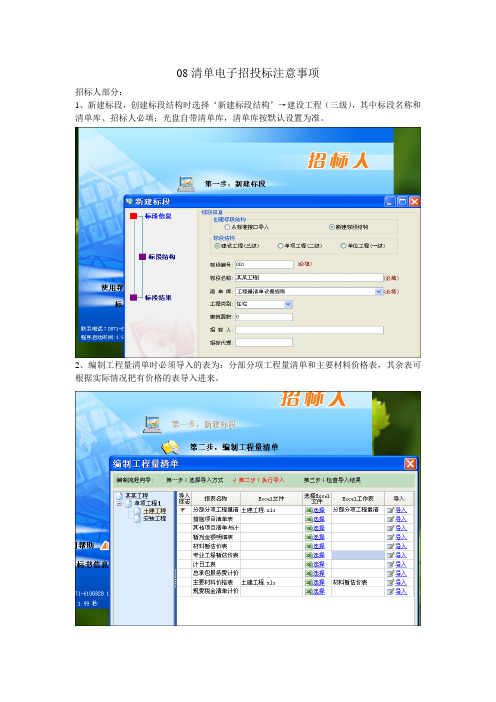The height and width of the screenshot is (702, 496).
Task: Choose 建设工程(三级) radio button
Action: [x=217, y=245]
